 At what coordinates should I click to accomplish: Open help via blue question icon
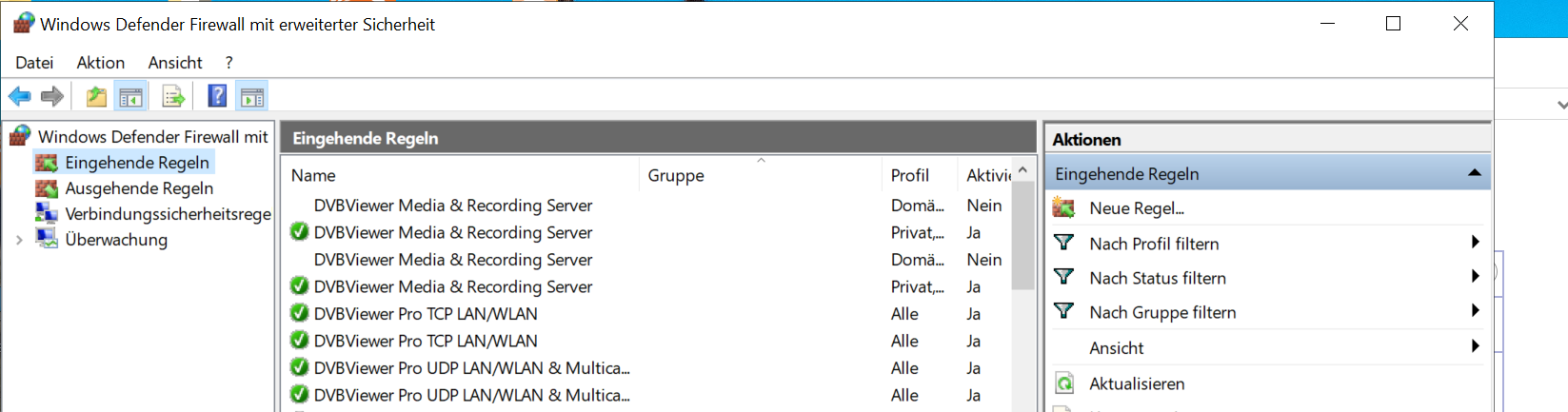click(x=217, y=96)
